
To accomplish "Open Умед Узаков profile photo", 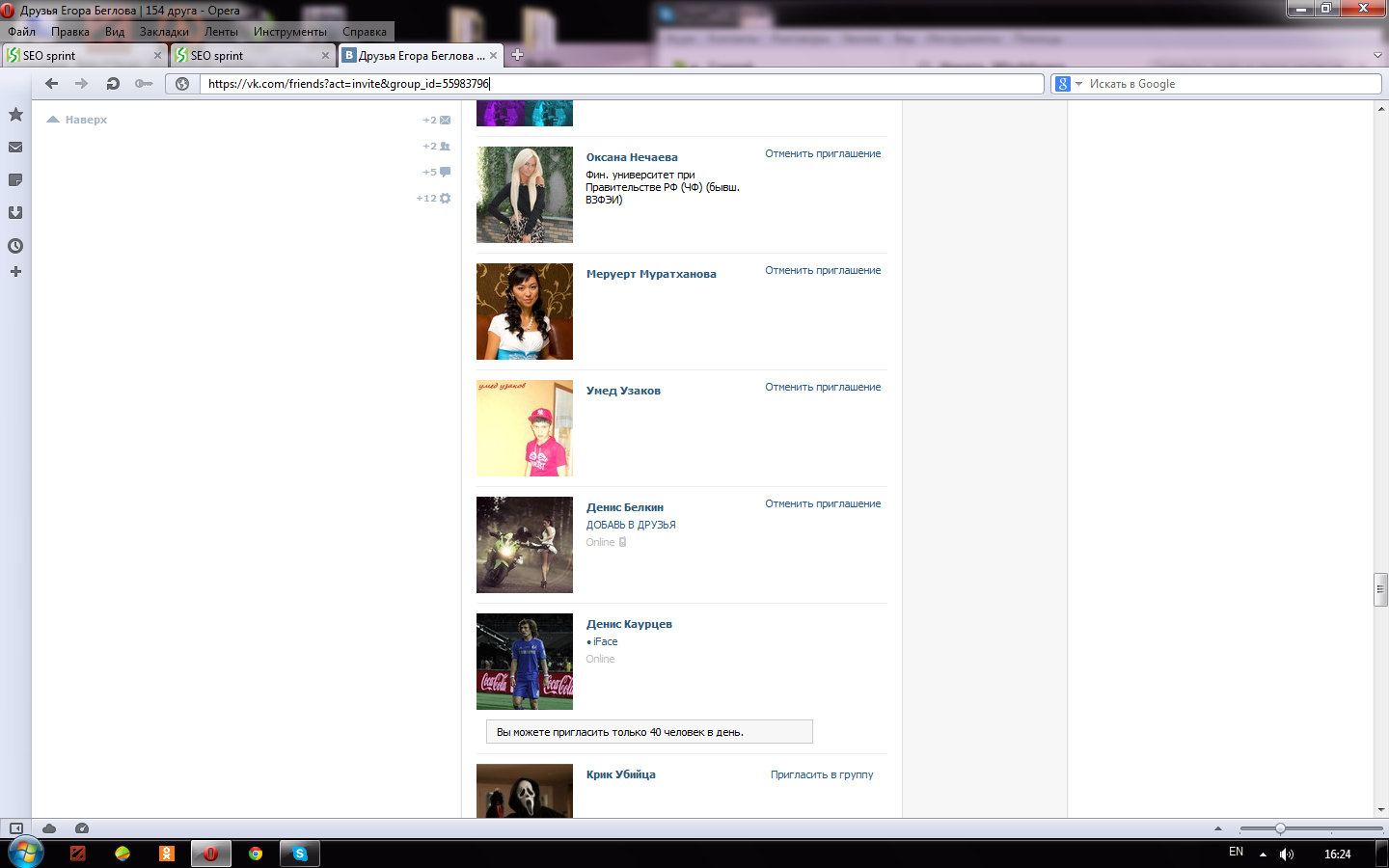I will 525,428.
